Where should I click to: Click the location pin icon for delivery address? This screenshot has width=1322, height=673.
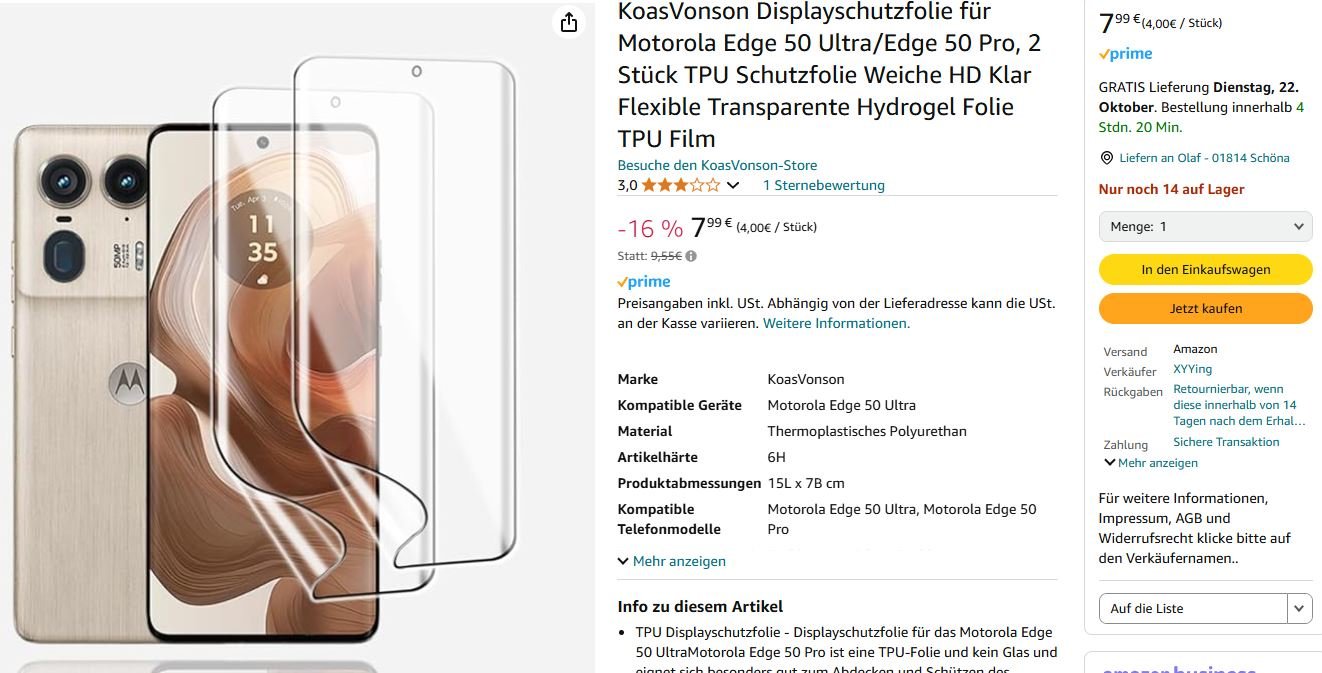[1106, 158]
